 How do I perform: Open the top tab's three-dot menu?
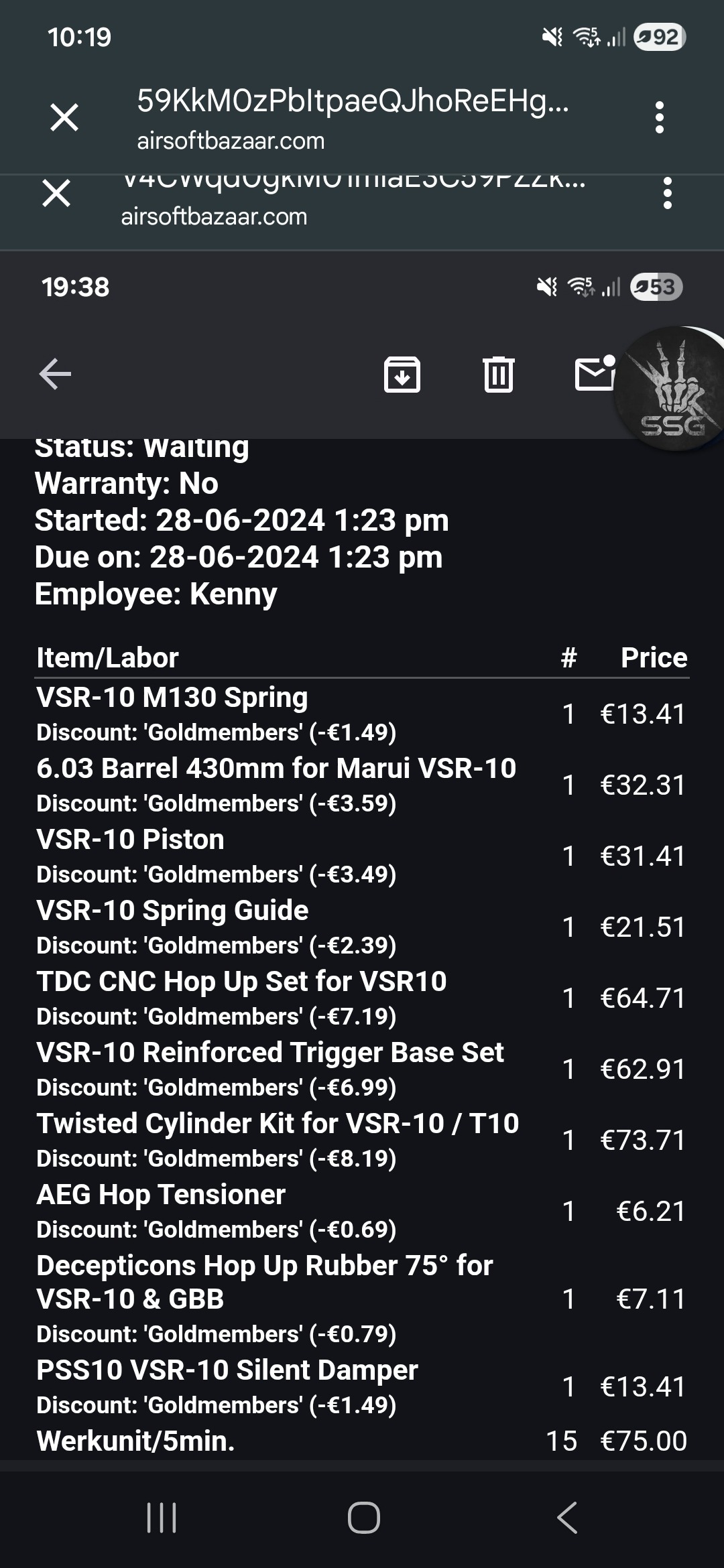click(x=660, y=117)
